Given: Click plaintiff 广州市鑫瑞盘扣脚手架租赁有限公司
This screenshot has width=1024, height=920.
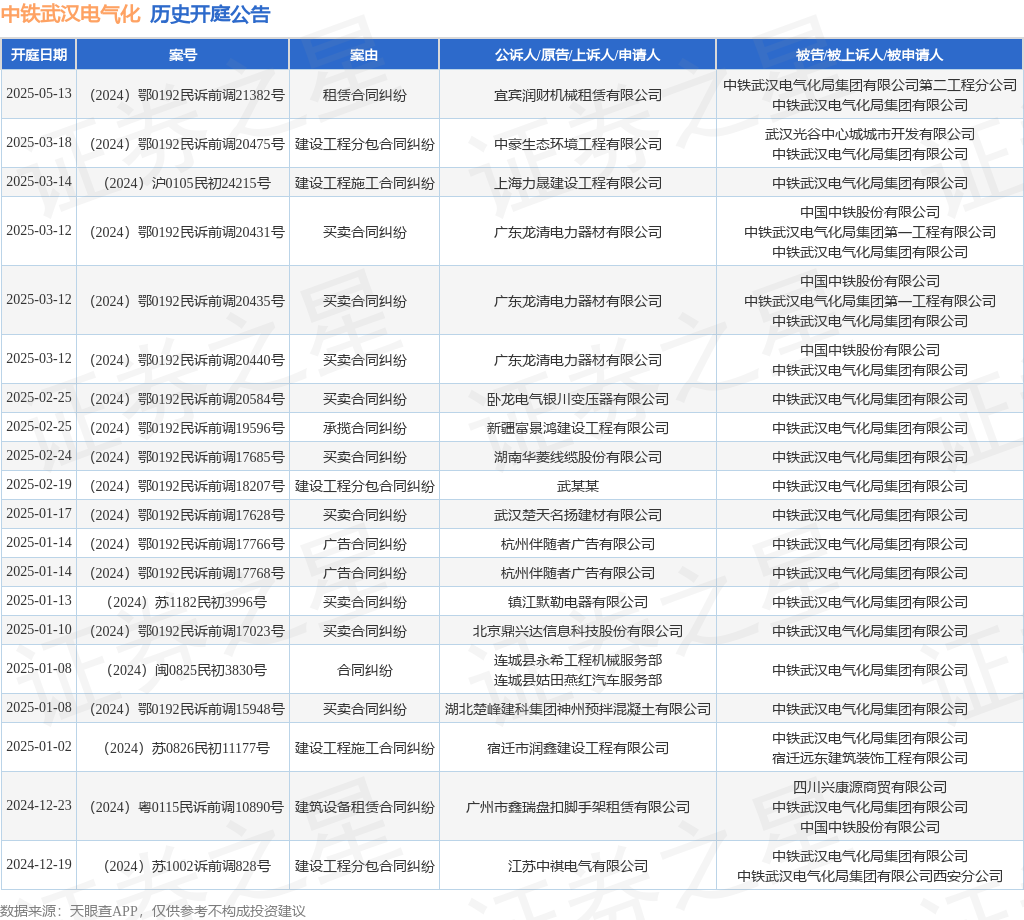Looking at the screenshot, I should pyautogui.click(x=577, y=808).
